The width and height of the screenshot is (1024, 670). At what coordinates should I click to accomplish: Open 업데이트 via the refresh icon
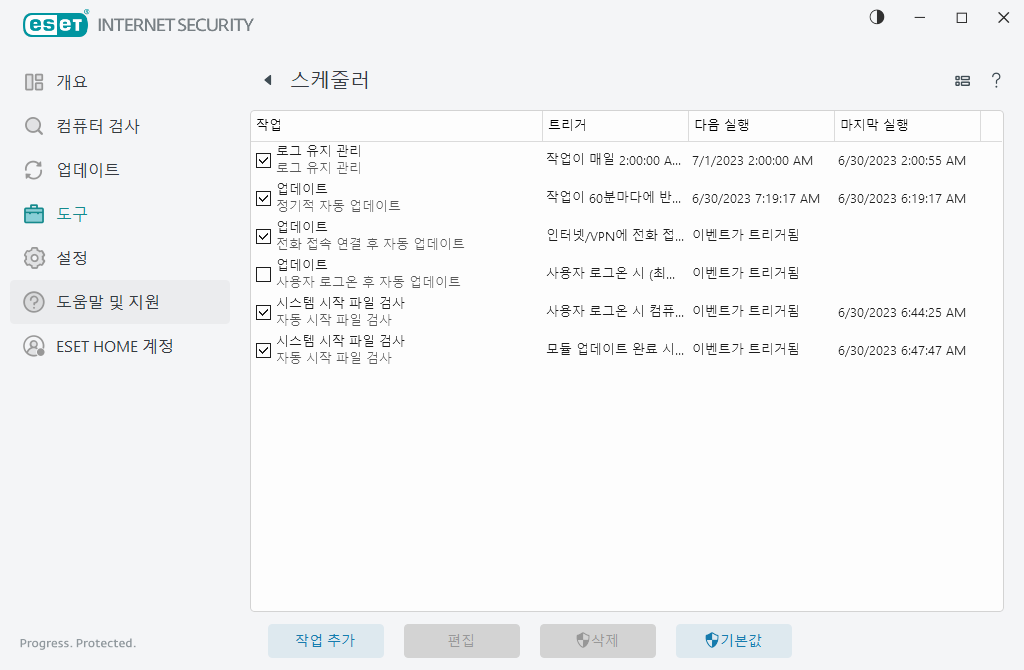coord(33,170)
